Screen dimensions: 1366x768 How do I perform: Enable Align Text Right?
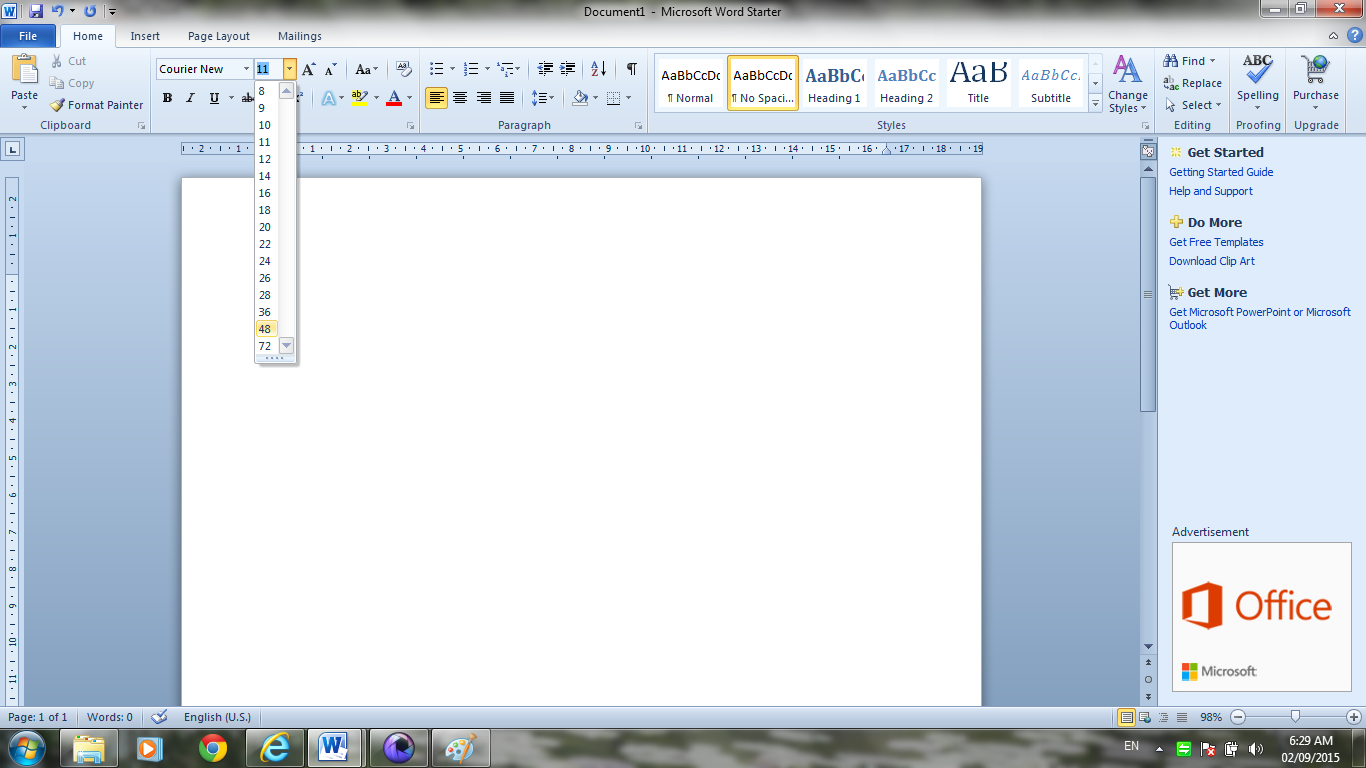484,98
